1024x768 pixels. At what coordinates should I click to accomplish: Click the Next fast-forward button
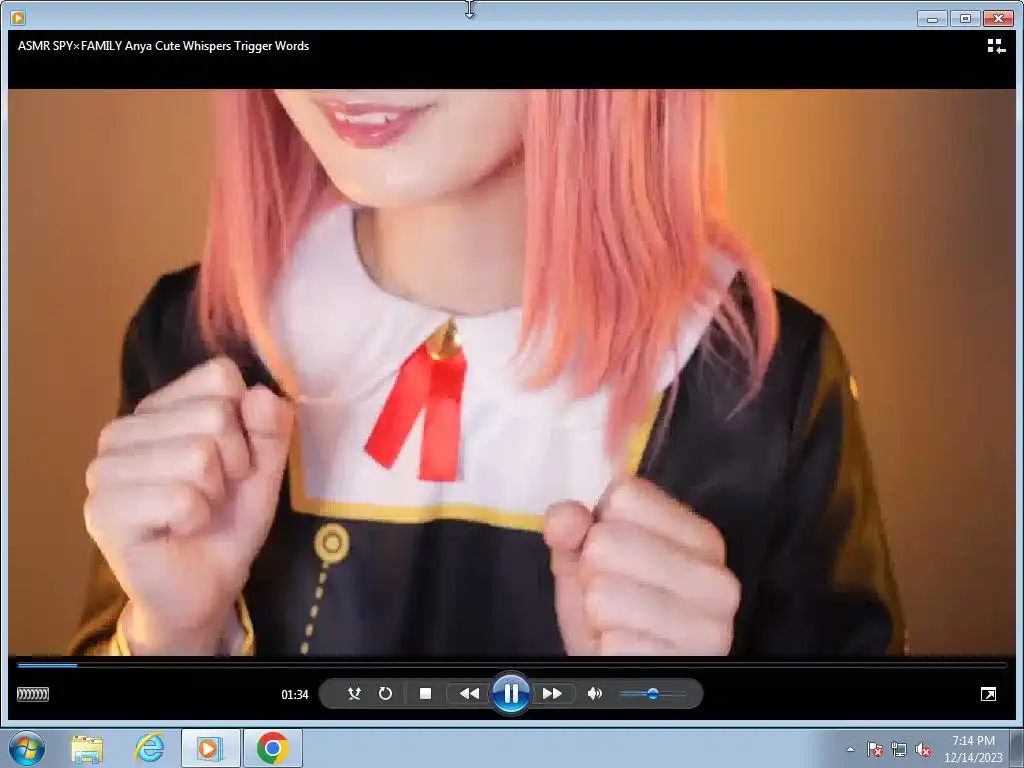pos(552,694)
